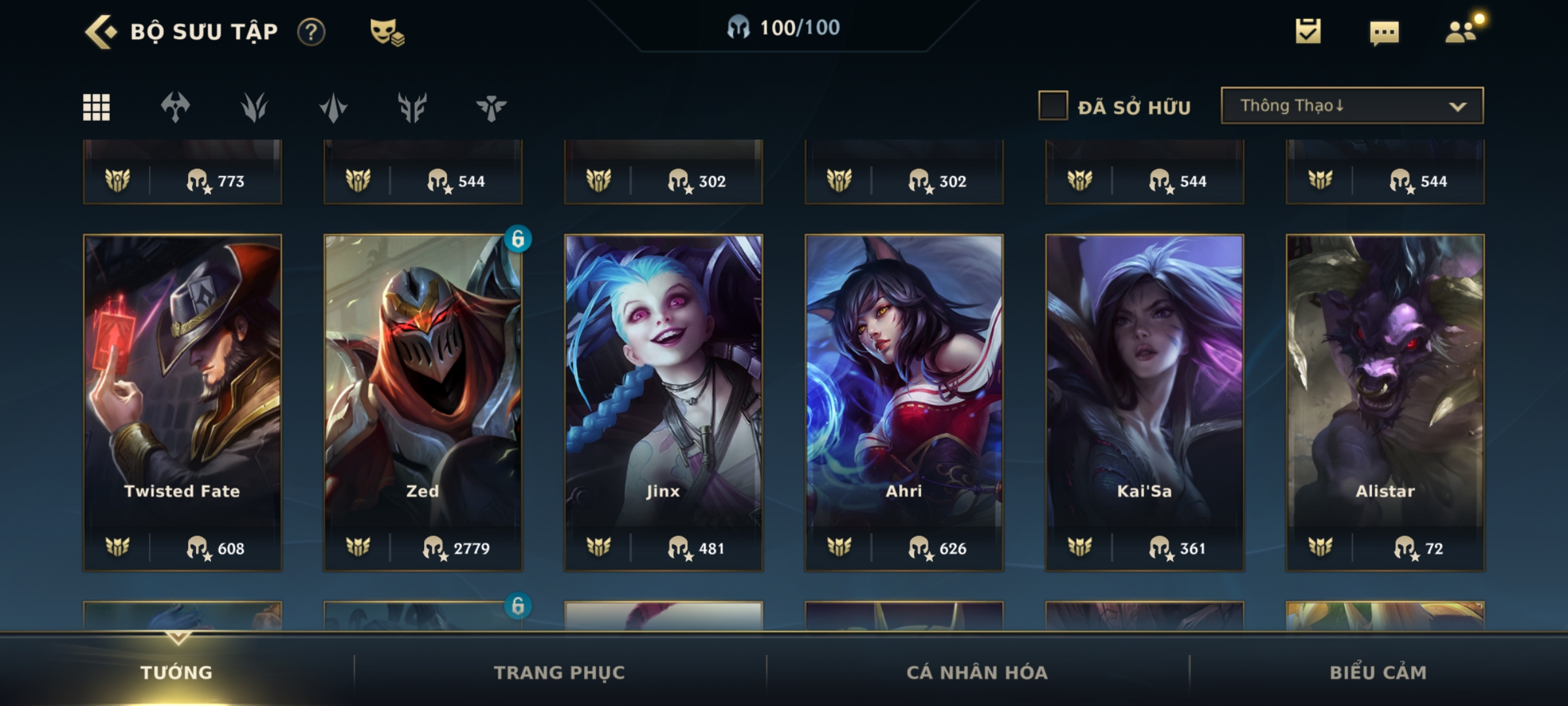Switch to the Trang Phục tab
This screenshot has width=1568, height=706.
point(559,672)
